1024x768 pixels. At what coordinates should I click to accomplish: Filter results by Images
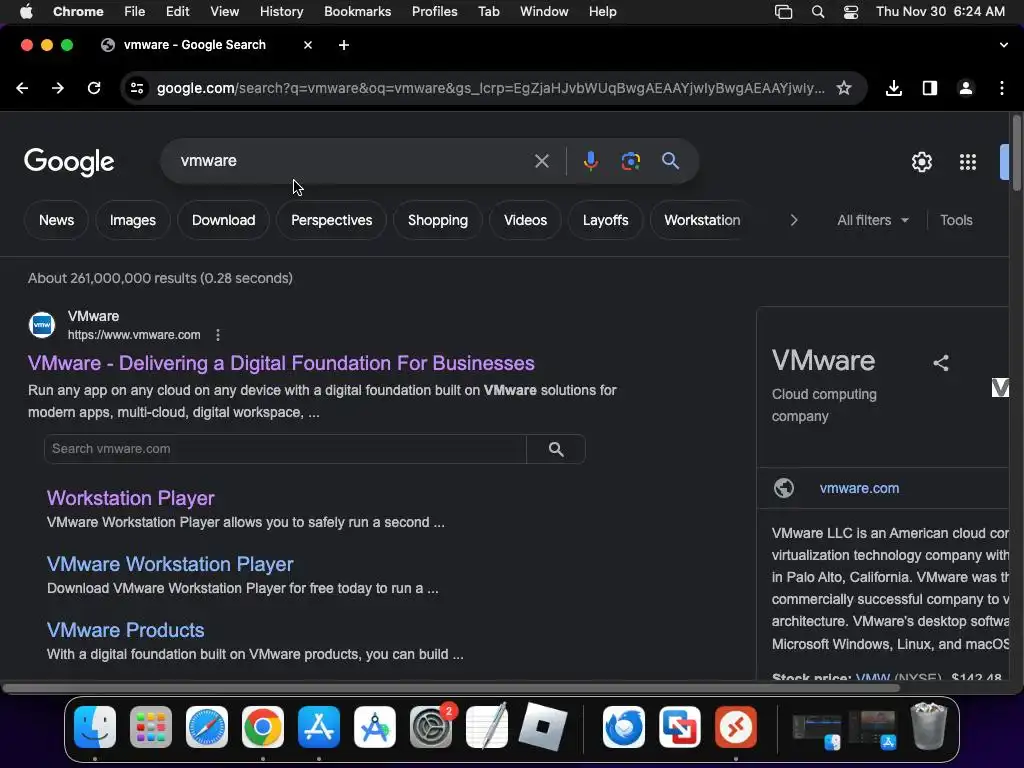click(x=133, y=220)
